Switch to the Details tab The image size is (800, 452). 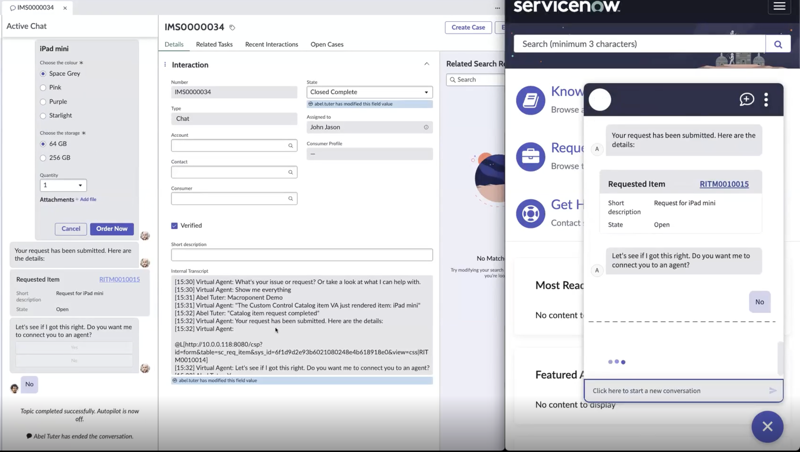point(174,44)
